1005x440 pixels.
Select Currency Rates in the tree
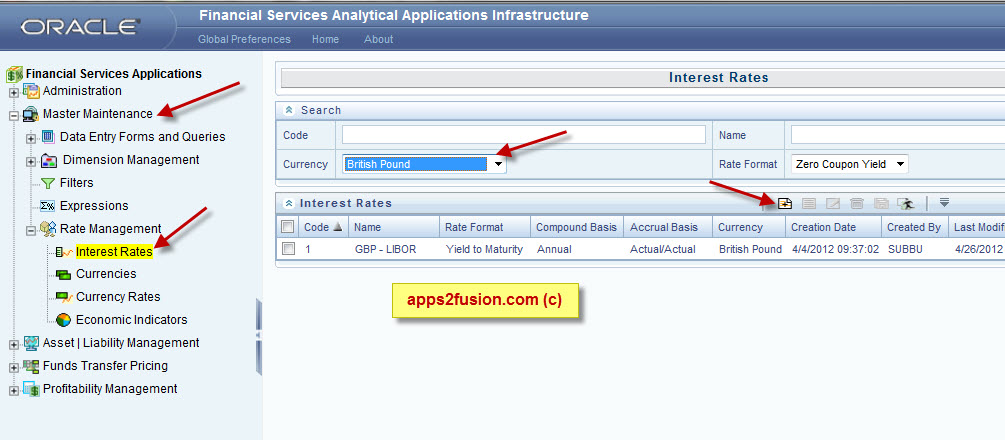point(118,296)
